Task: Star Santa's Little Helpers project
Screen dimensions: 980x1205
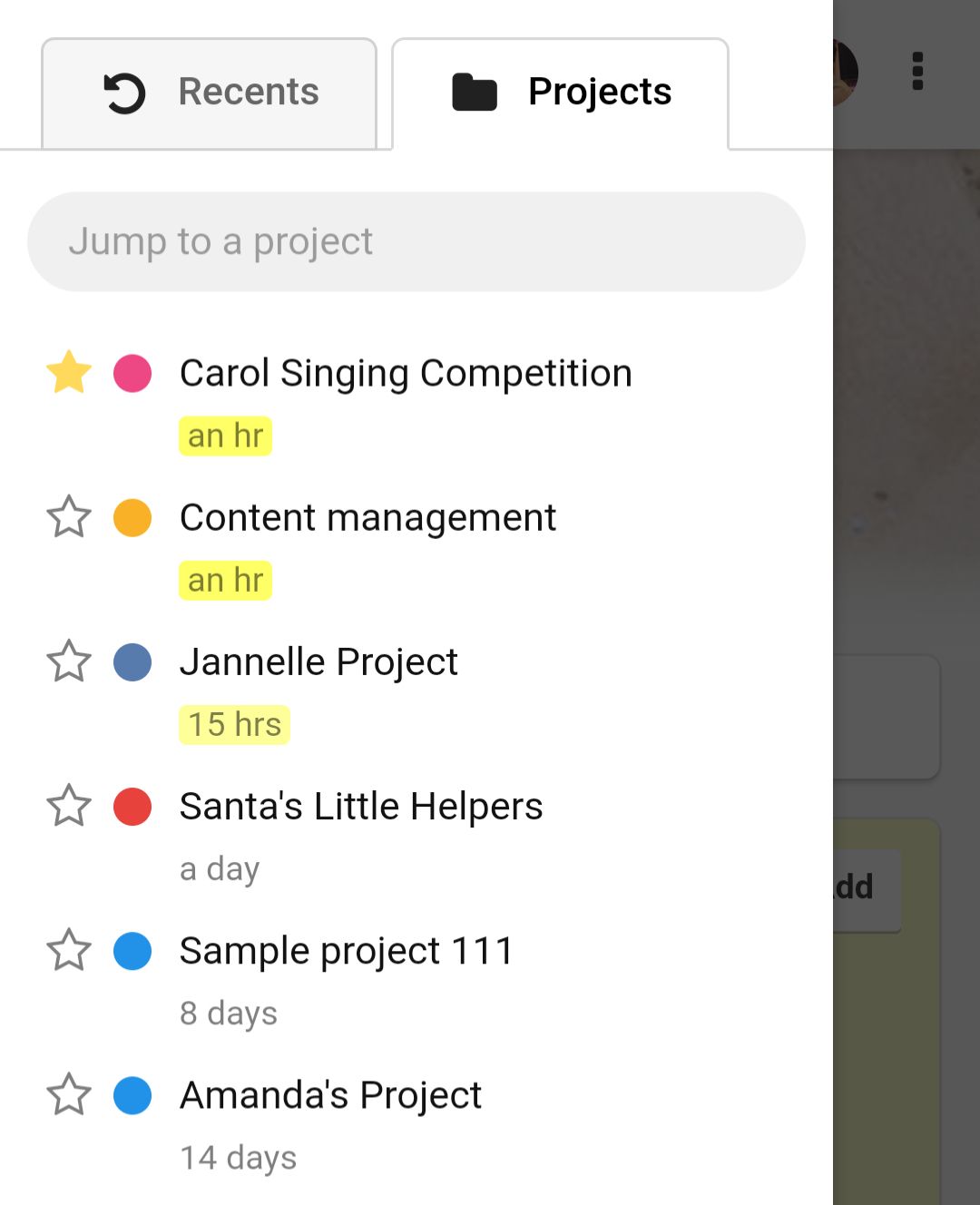Action: (x=69, y=806)
